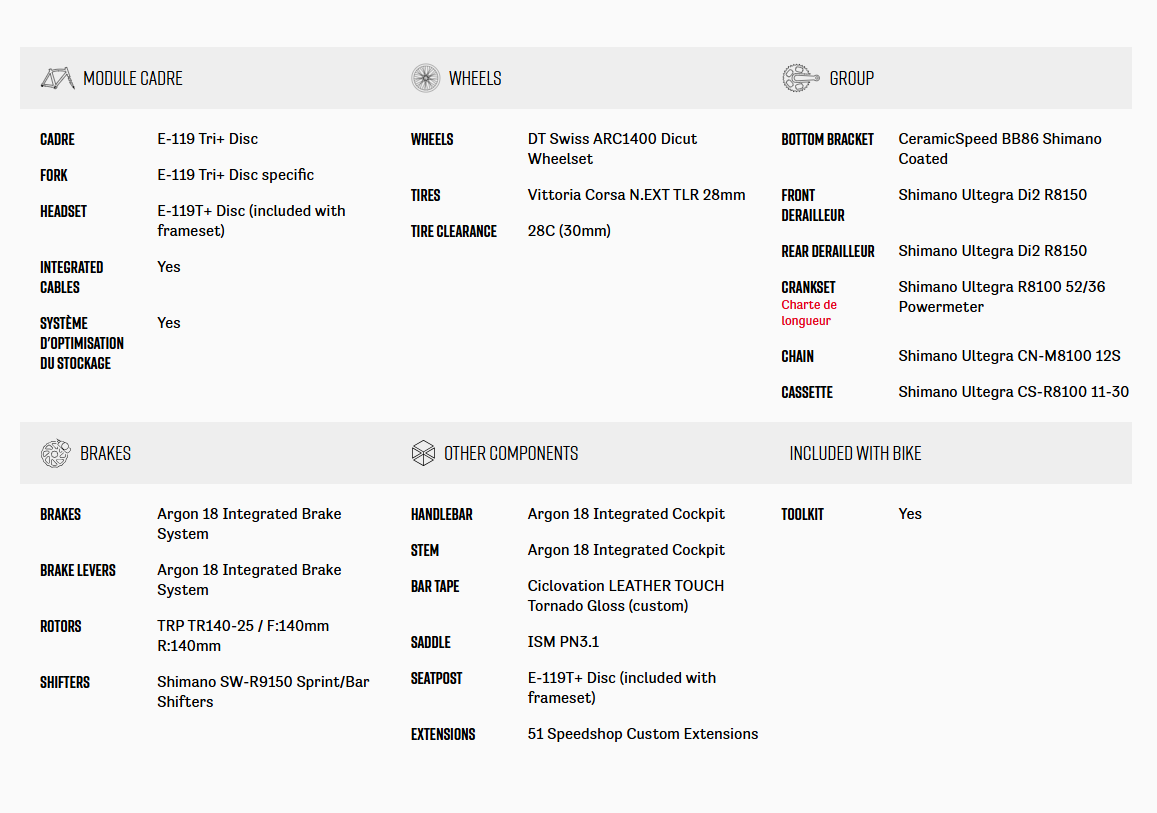Select the Brakes section heading
Screen dimensions: 1157x813
pos(105,453)
